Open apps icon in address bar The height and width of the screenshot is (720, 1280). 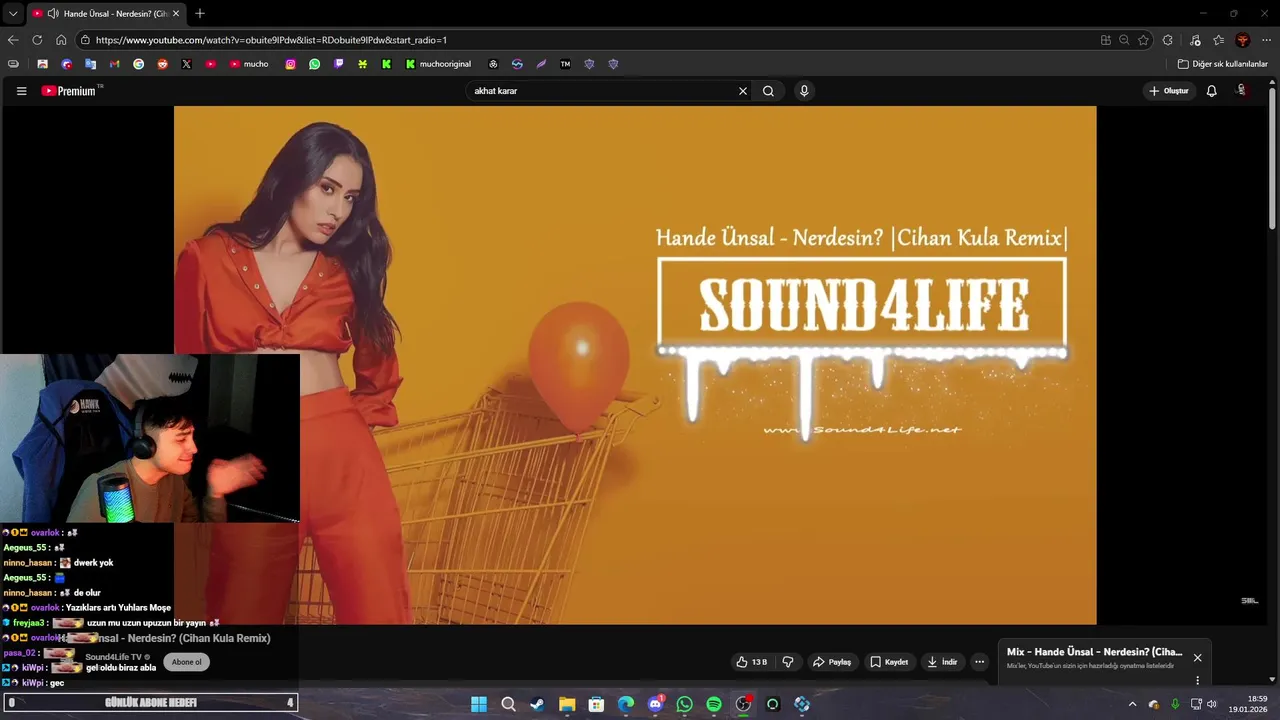pyautogui.click(x=1105, y=40)
